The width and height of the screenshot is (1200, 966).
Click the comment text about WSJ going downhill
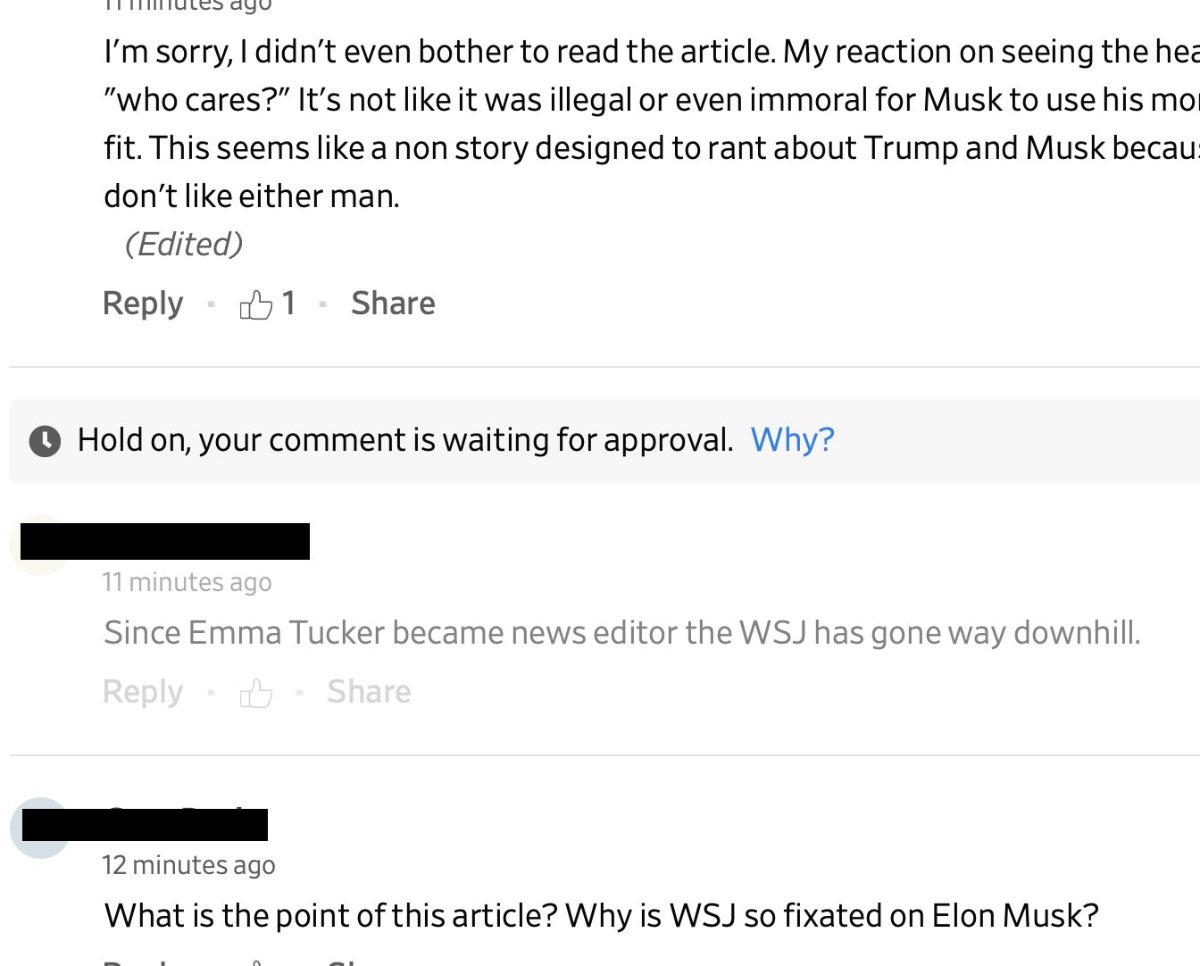pos(621,633)
